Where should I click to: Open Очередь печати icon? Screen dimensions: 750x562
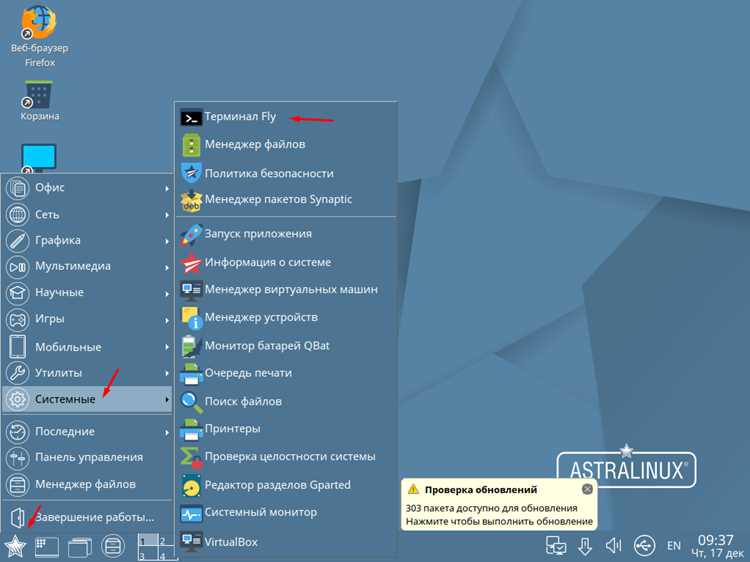tap(191, 374)
